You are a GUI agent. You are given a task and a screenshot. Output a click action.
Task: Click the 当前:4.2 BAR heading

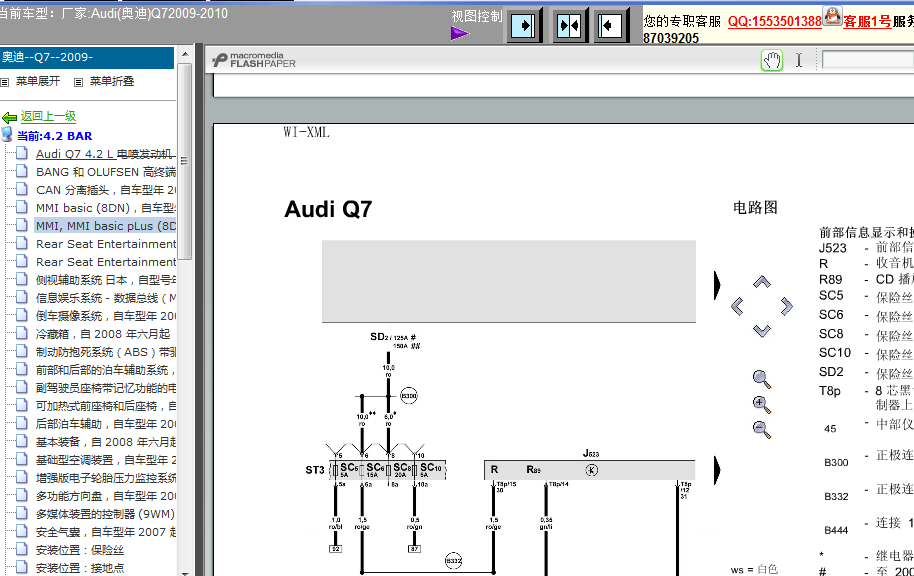54,136
